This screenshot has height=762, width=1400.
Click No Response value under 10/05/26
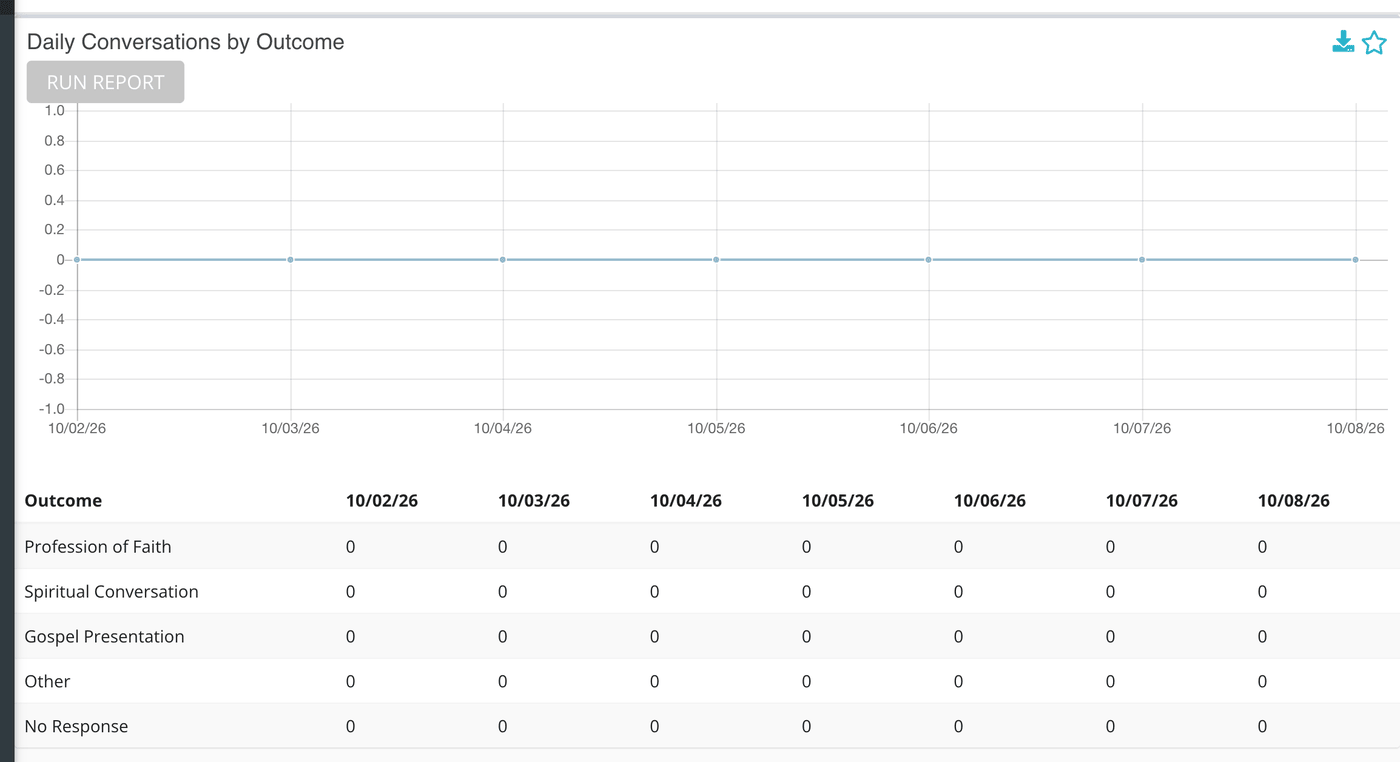point(806,727)
